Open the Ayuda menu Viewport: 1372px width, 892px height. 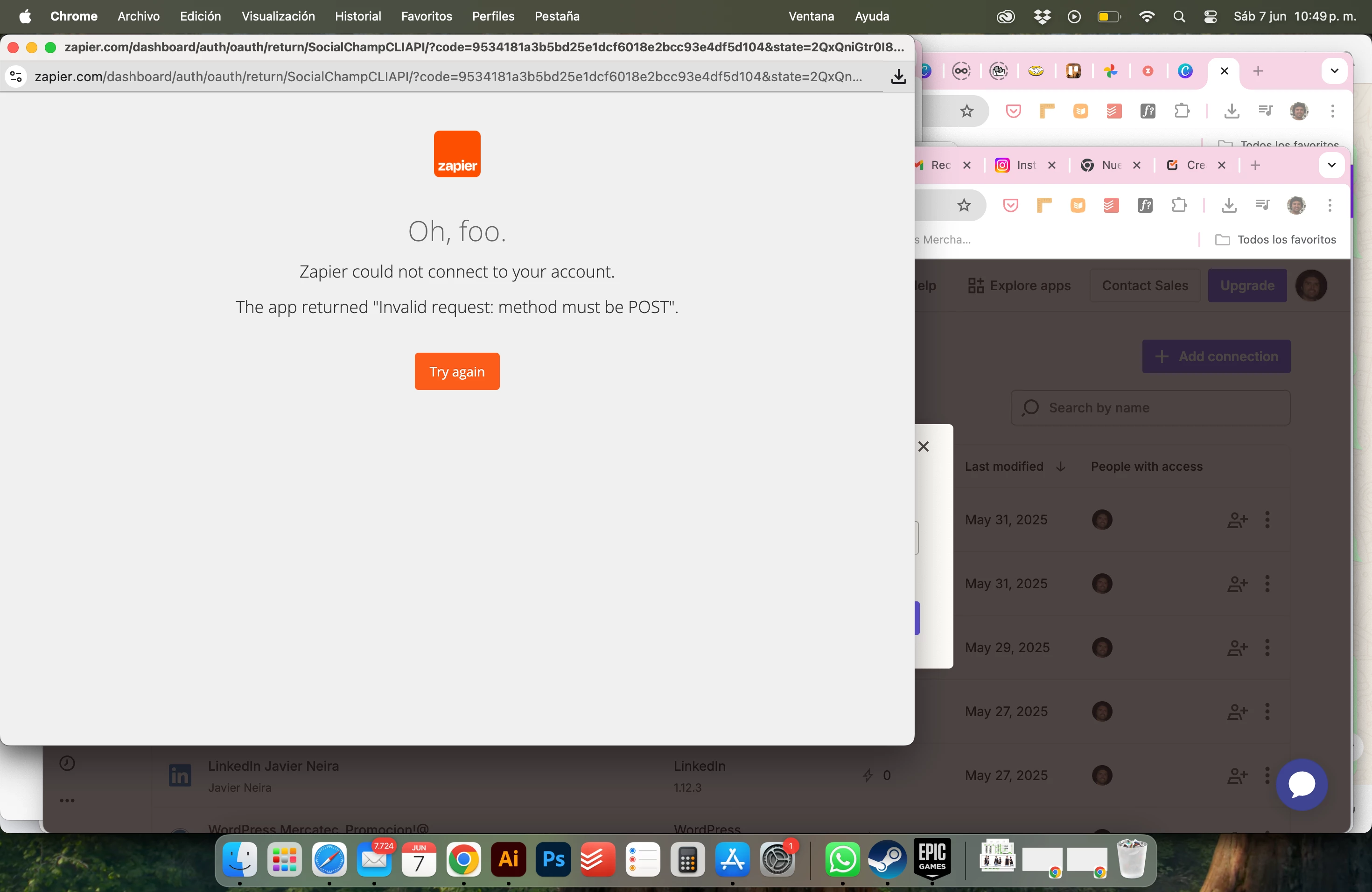[x=872, y=16]
